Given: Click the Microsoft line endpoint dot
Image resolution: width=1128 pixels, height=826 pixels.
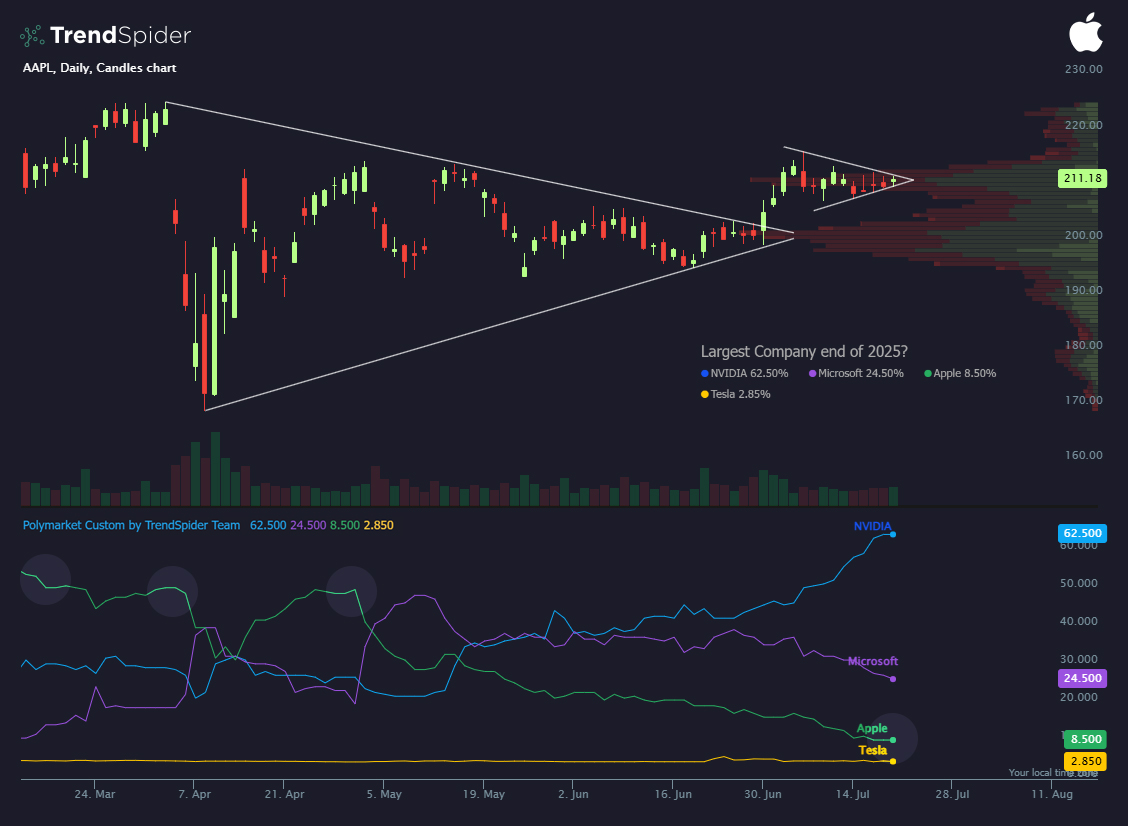Looking at the screenshot, I should point(893,679).
